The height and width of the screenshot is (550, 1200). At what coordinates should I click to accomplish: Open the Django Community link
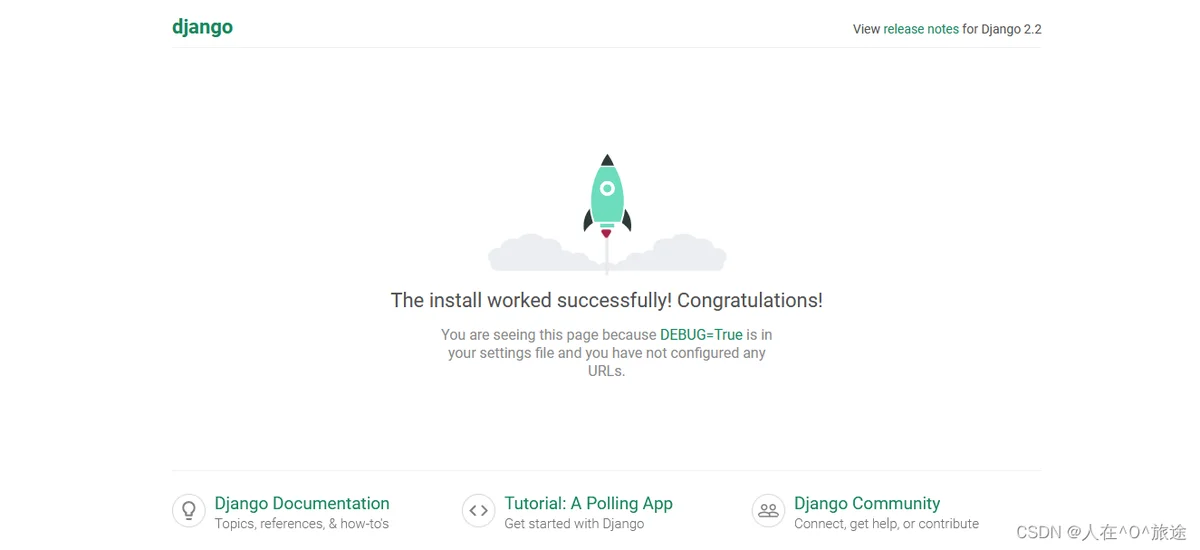867,503
